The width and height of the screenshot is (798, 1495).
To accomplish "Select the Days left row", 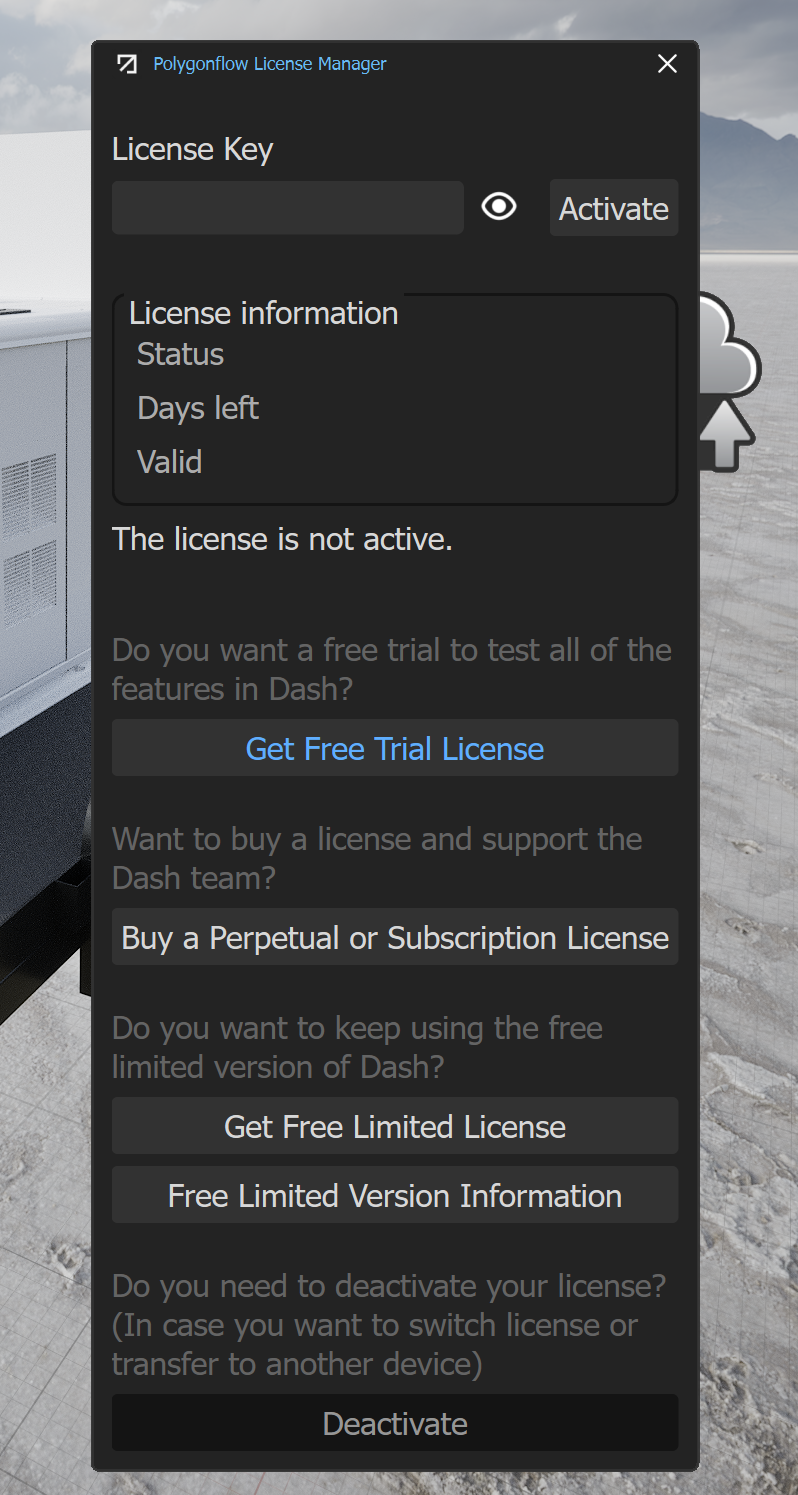I will point(198,408).
